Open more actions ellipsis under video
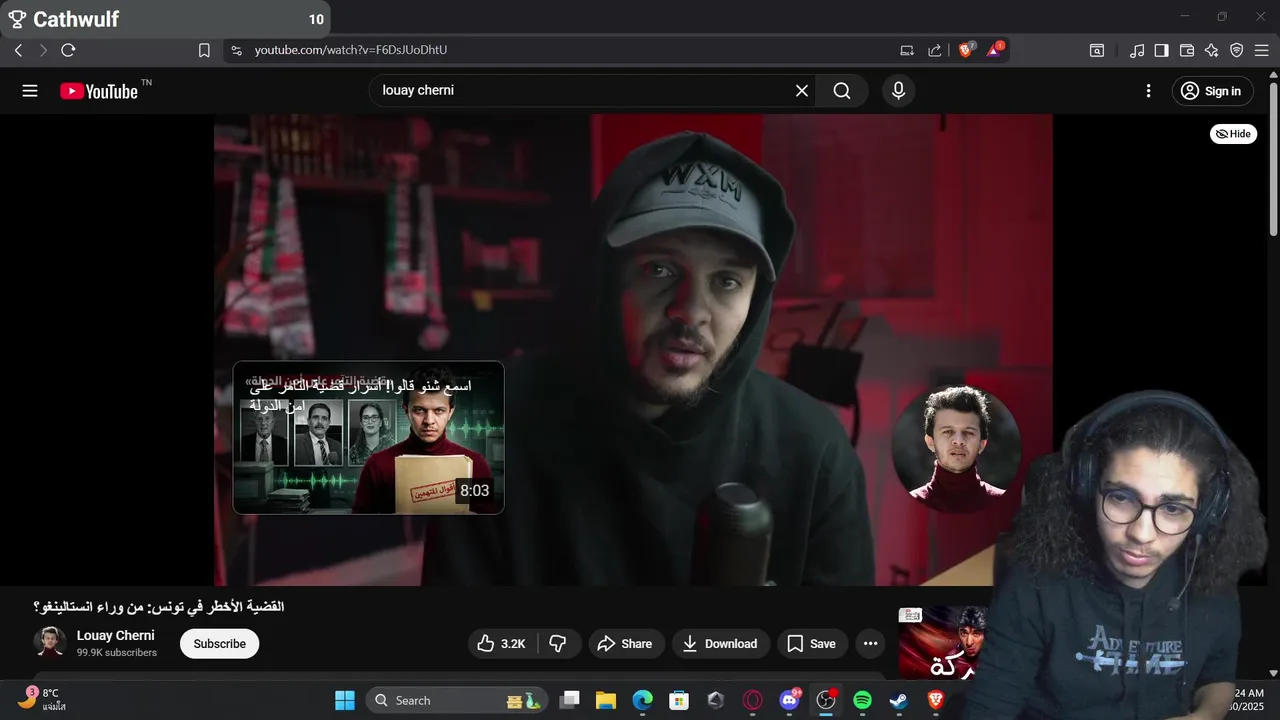 [x=870, y=644]
